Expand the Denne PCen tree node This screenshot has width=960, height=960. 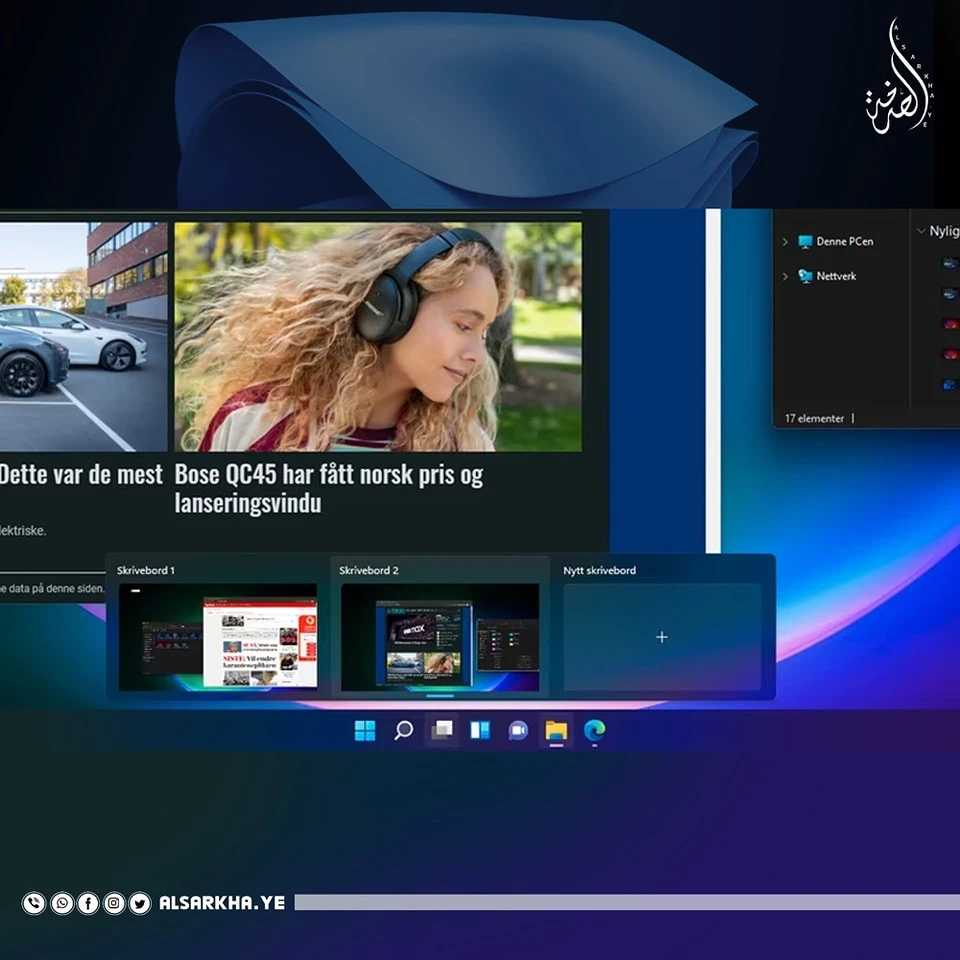pyautogui.click(x=785, y=242)
